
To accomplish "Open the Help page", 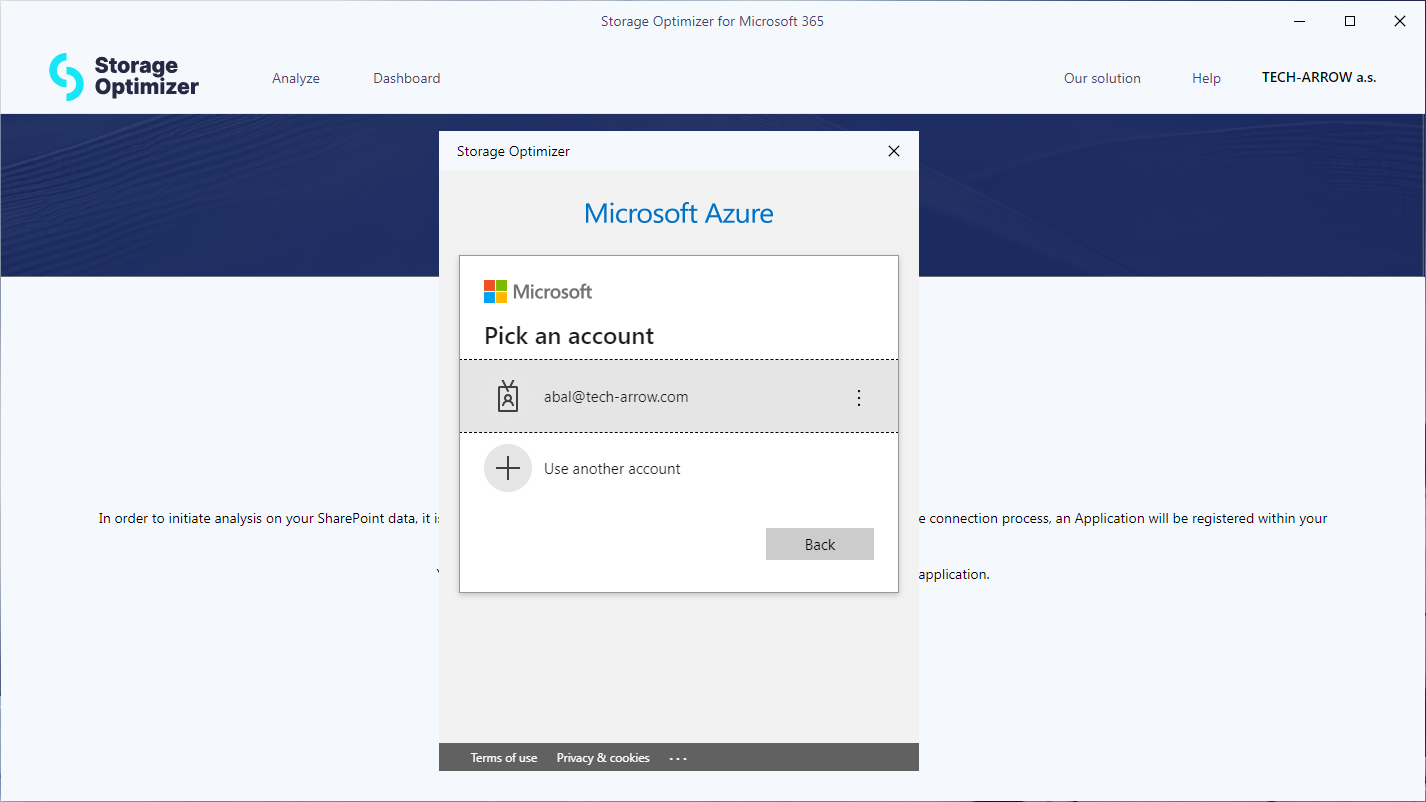I will (1206, 78).
